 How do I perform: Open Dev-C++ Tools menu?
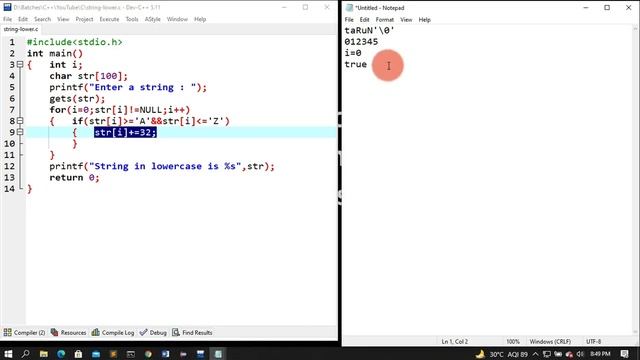pos(132,19)
